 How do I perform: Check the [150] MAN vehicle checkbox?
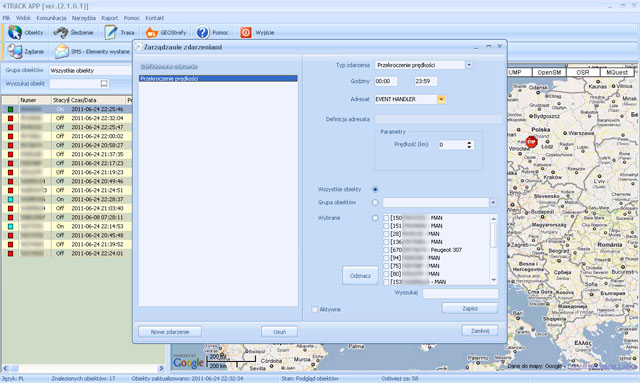386,218
